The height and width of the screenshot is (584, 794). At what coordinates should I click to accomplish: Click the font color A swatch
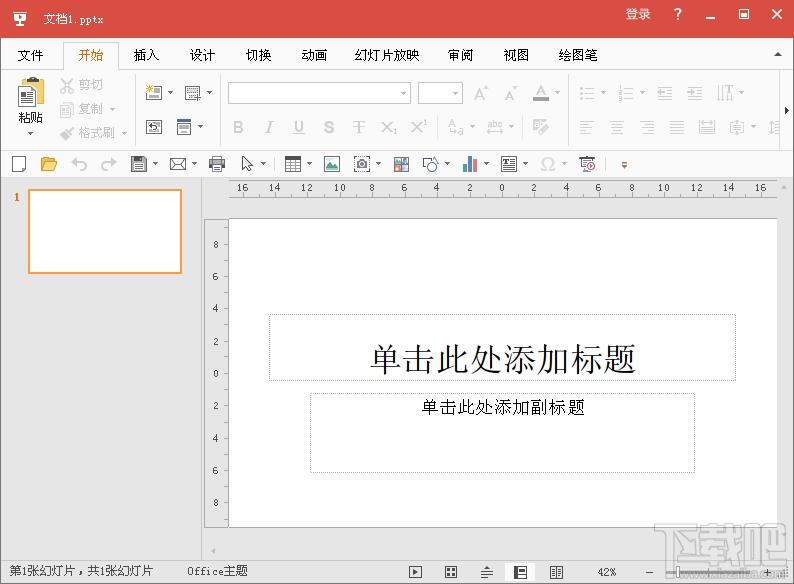coord(541,93)
